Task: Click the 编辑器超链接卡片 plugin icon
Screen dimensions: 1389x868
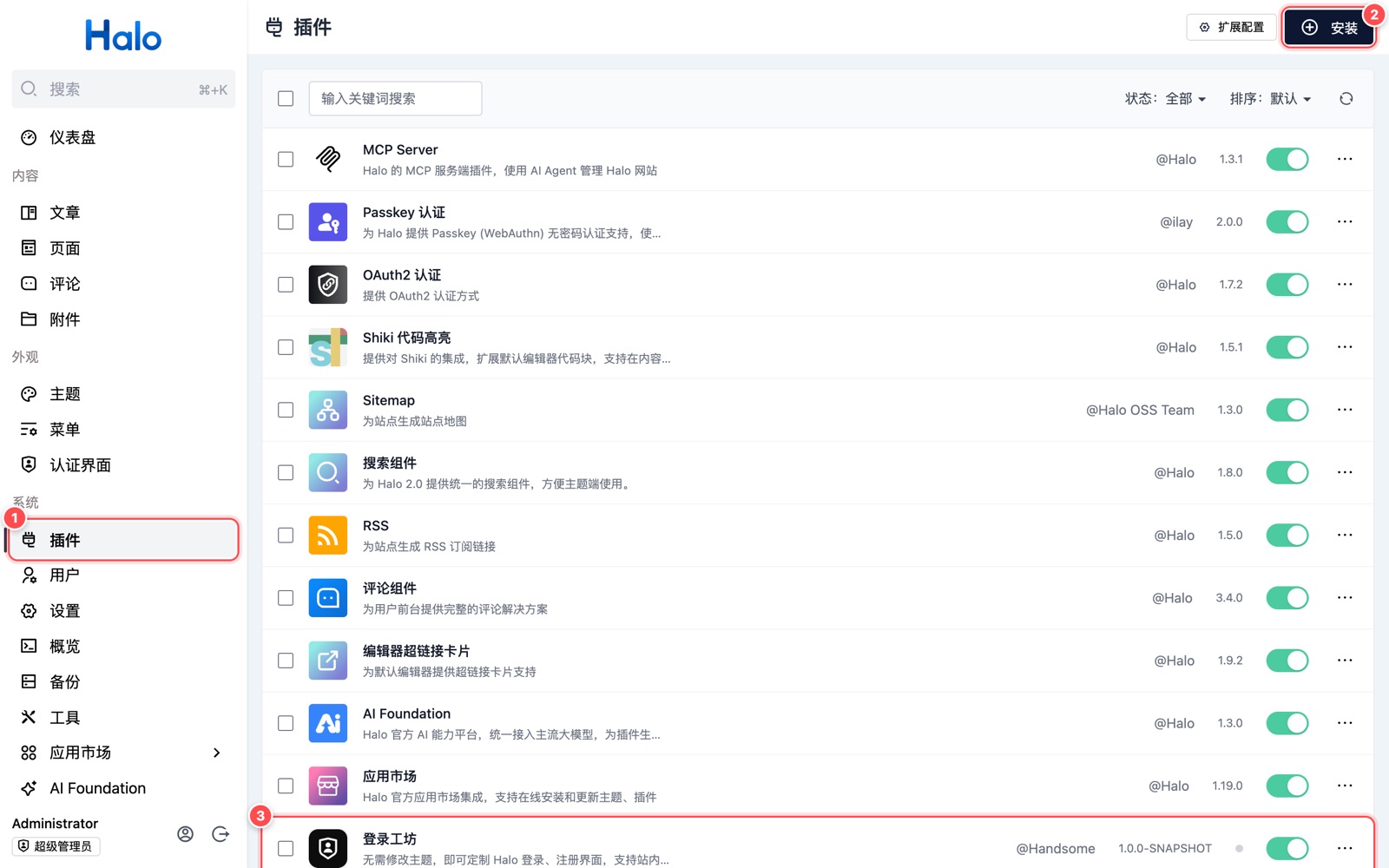Action: pos(328,661)
